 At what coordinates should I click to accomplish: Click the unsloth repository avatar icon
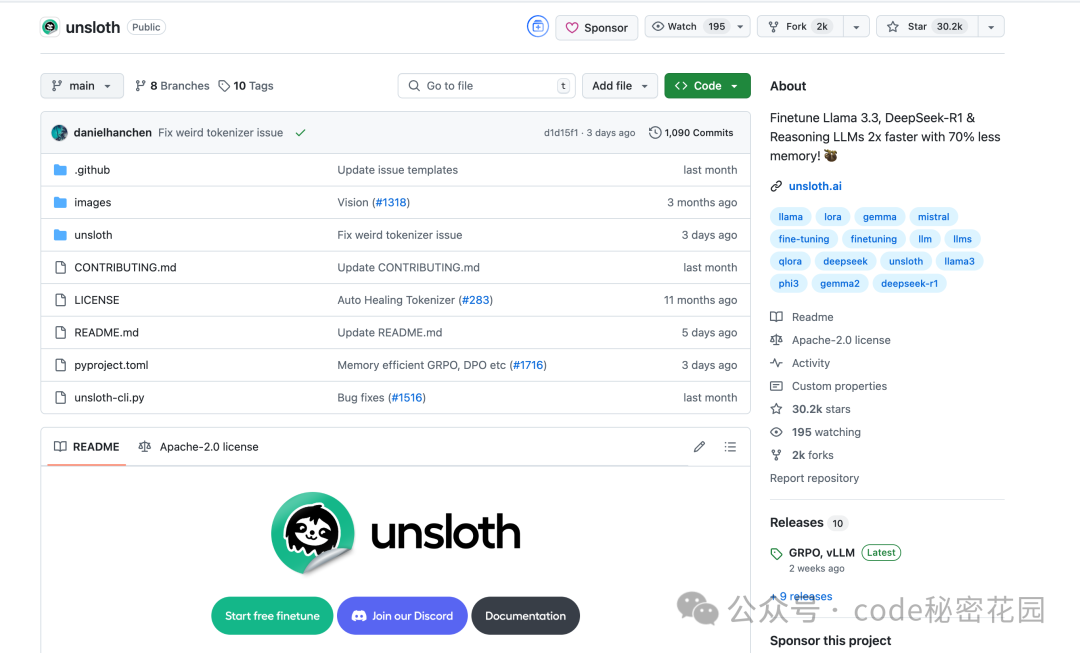[50, 27]
